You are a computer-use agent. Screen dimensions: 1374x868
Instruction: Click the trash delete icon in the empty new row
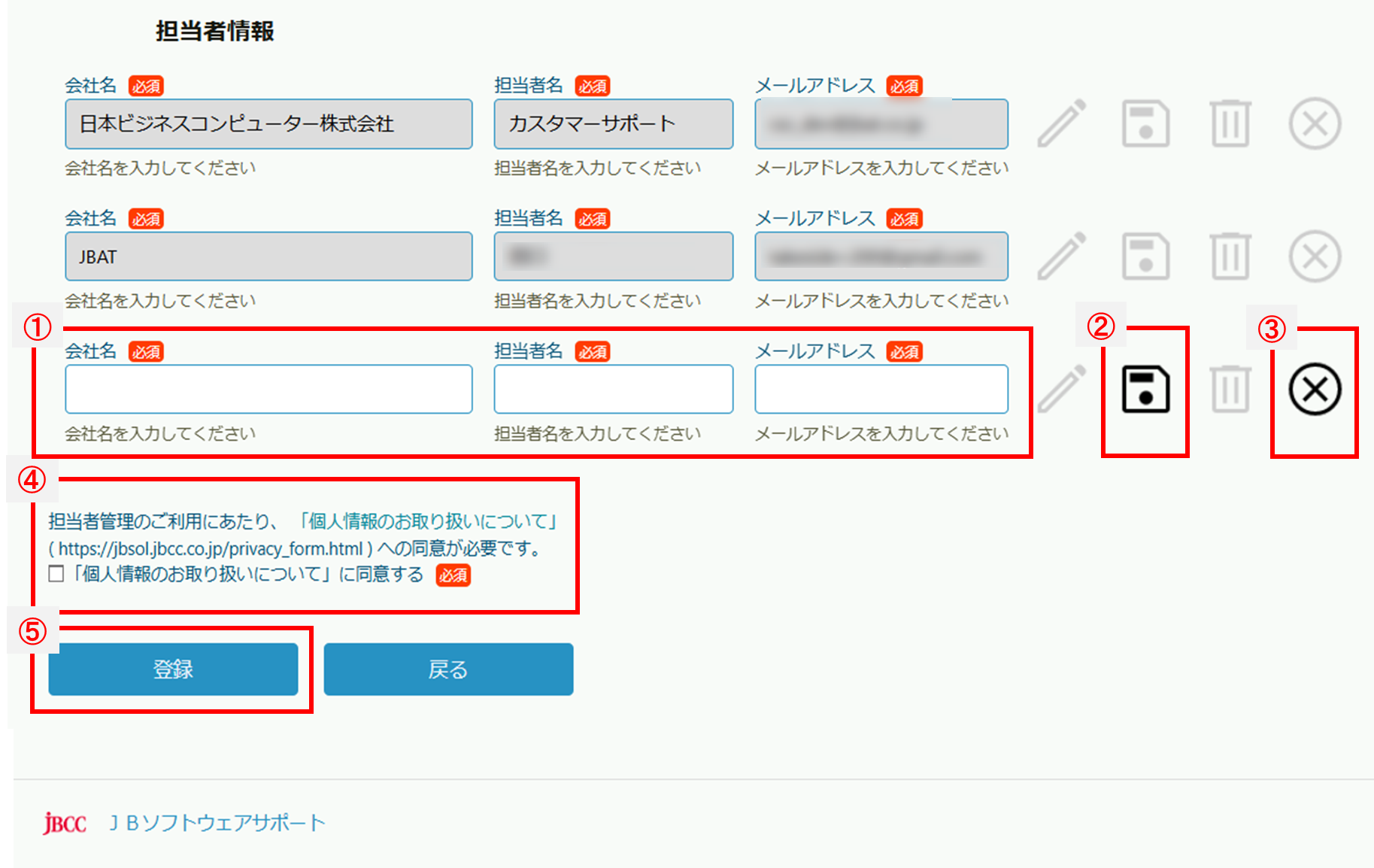1230,389
